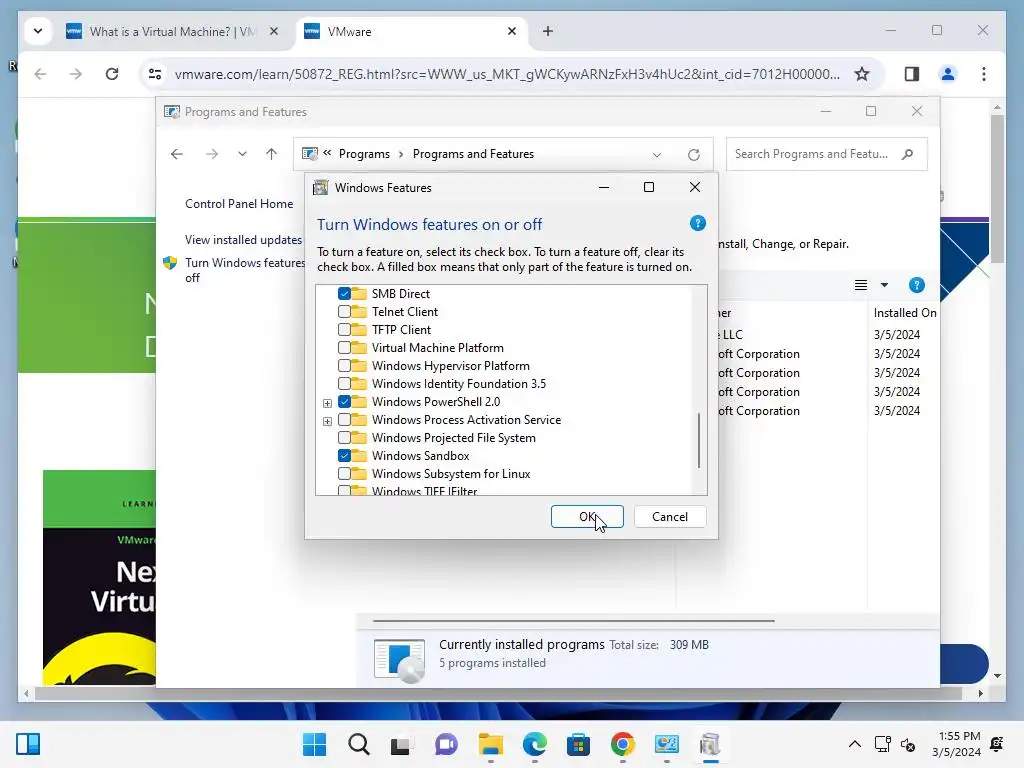Open Chrome three-dot menu
Image resolution: width=1024 pixels, height=768 pixels.
tap(984, 74)
